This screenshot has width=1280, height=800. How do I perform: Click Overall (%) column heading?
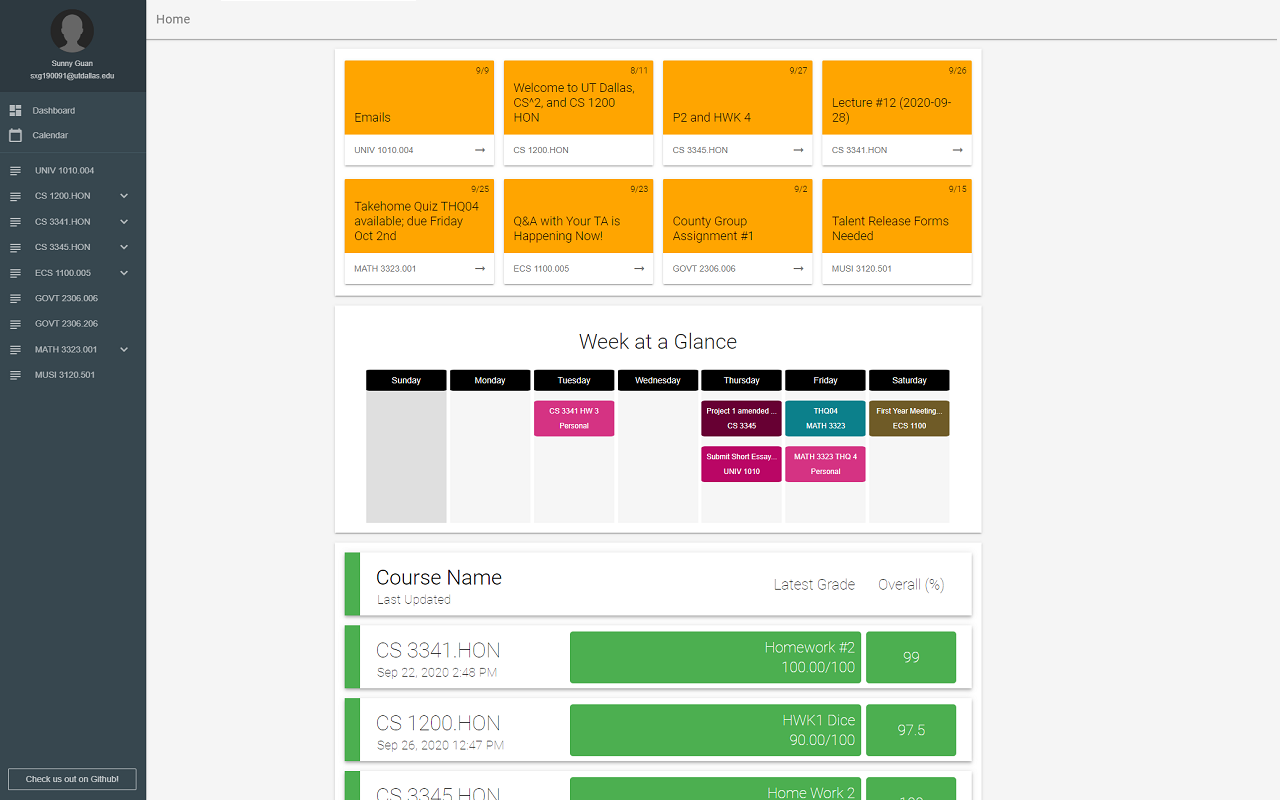point(911,585)
